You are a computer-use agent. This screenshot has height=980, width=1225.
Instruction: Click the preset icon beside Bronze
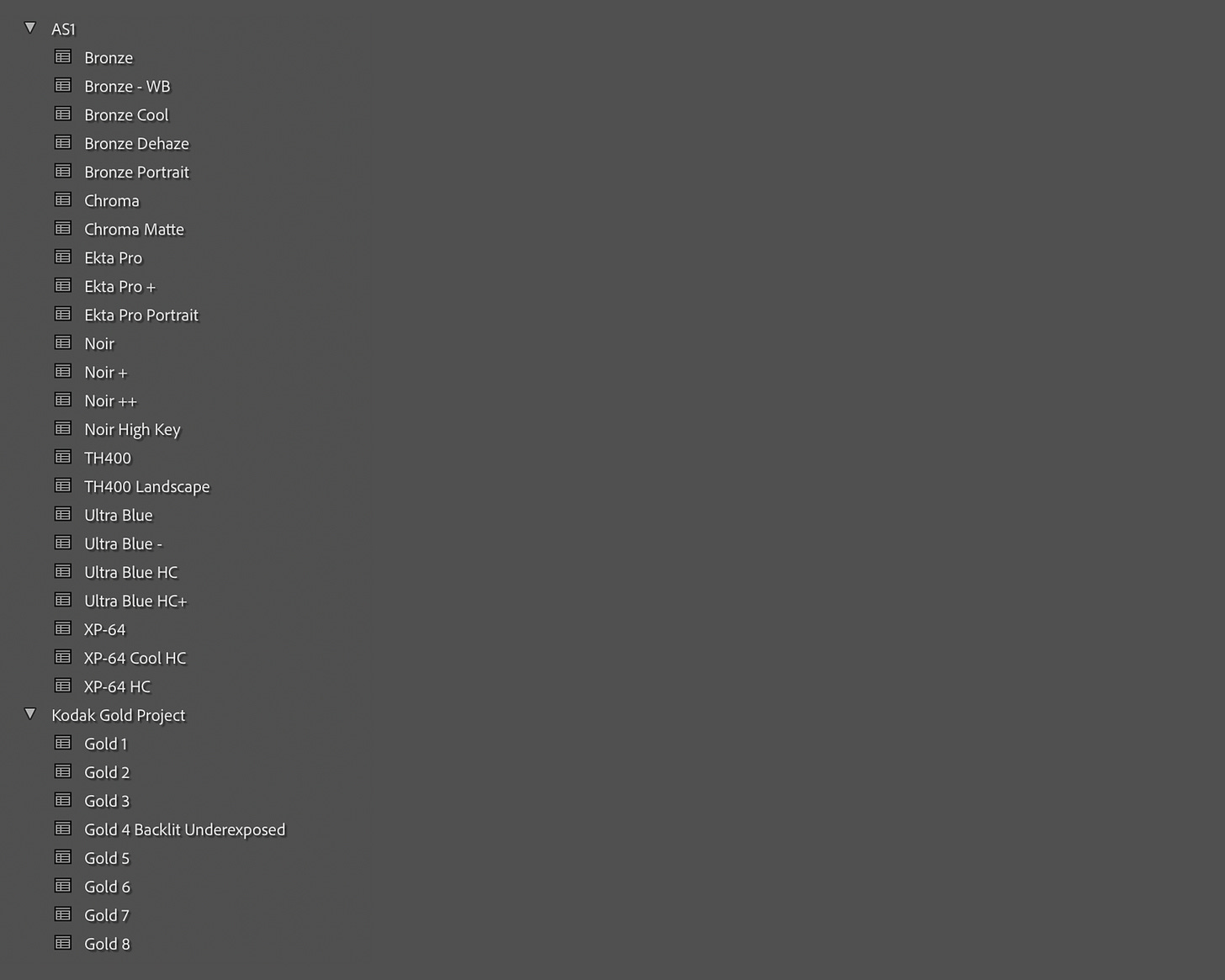click(x=63, y=57)
